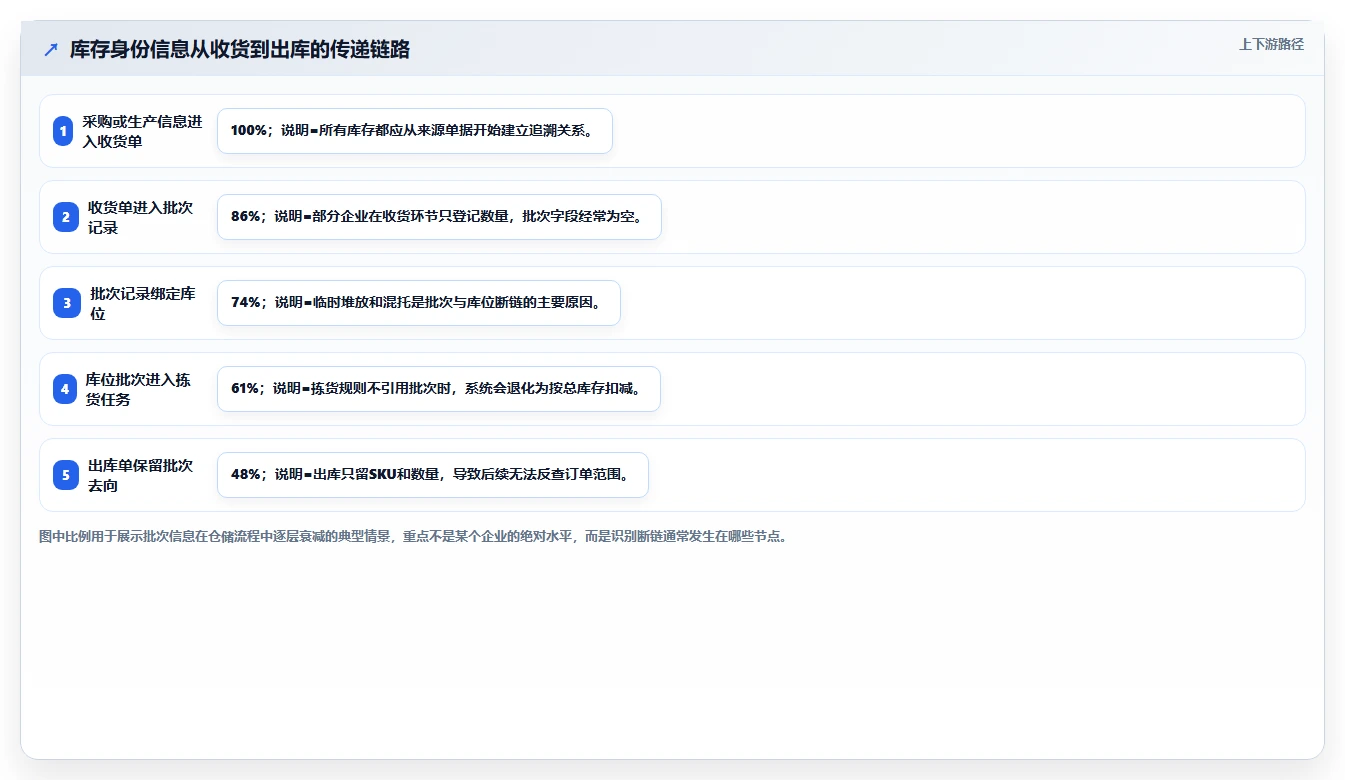1345x780 pixels.
Task: Click the footnote starting with 图中比例用于展示
Action: click(x=414, y=536)
